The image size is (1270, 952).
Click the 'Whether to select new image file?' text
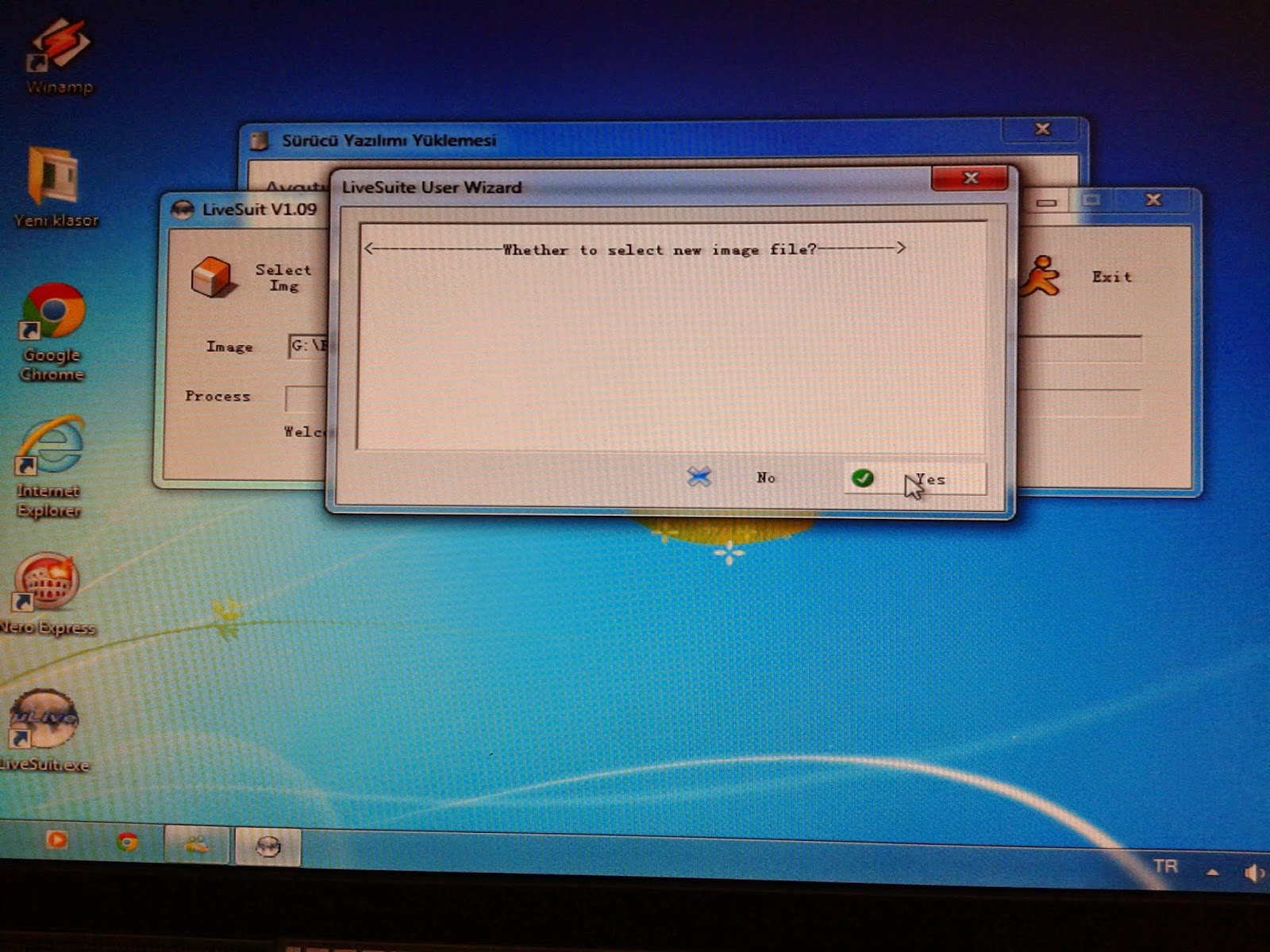660,250
